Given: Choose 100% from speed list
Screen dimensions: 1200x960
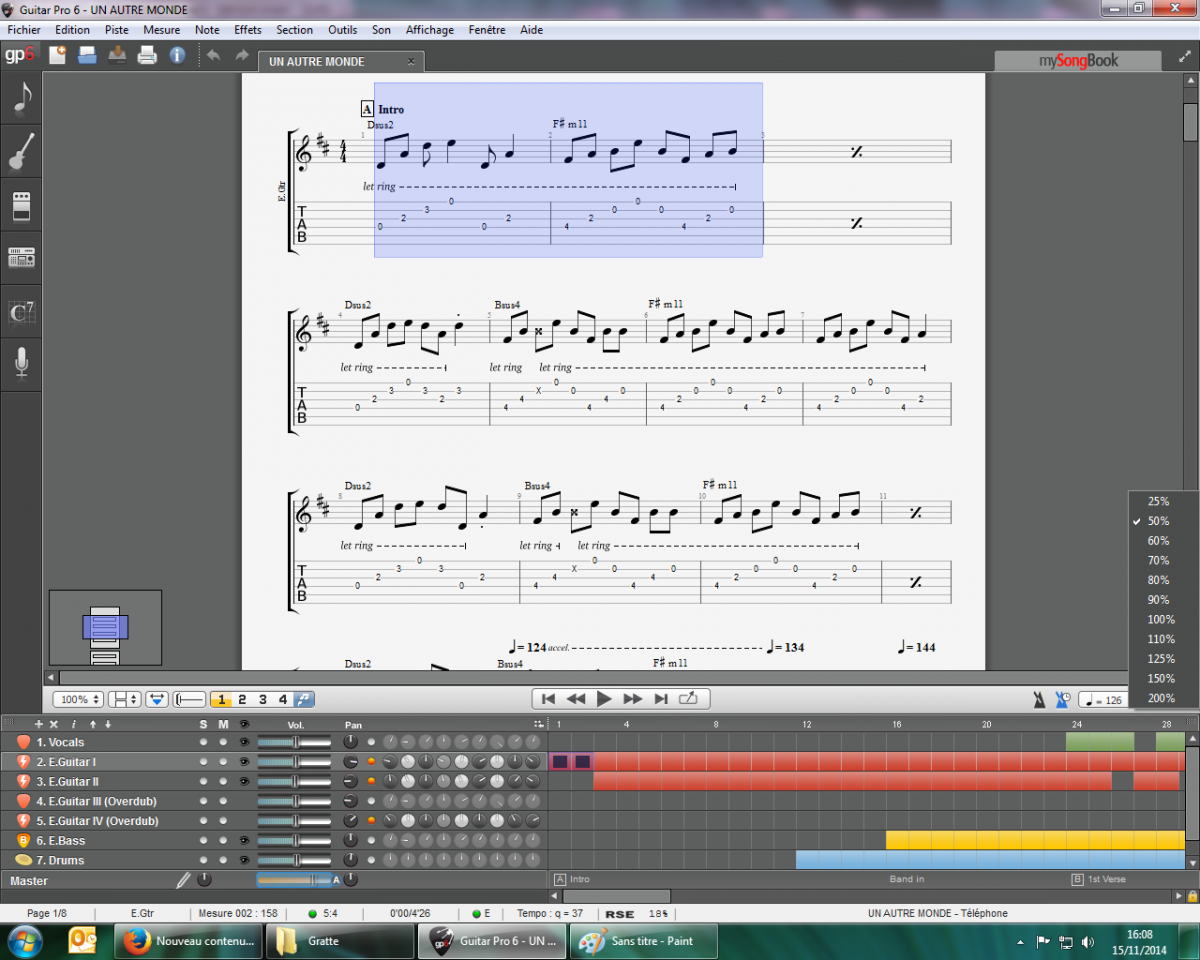Looking at the screenshot, I should click(1160, 620).
